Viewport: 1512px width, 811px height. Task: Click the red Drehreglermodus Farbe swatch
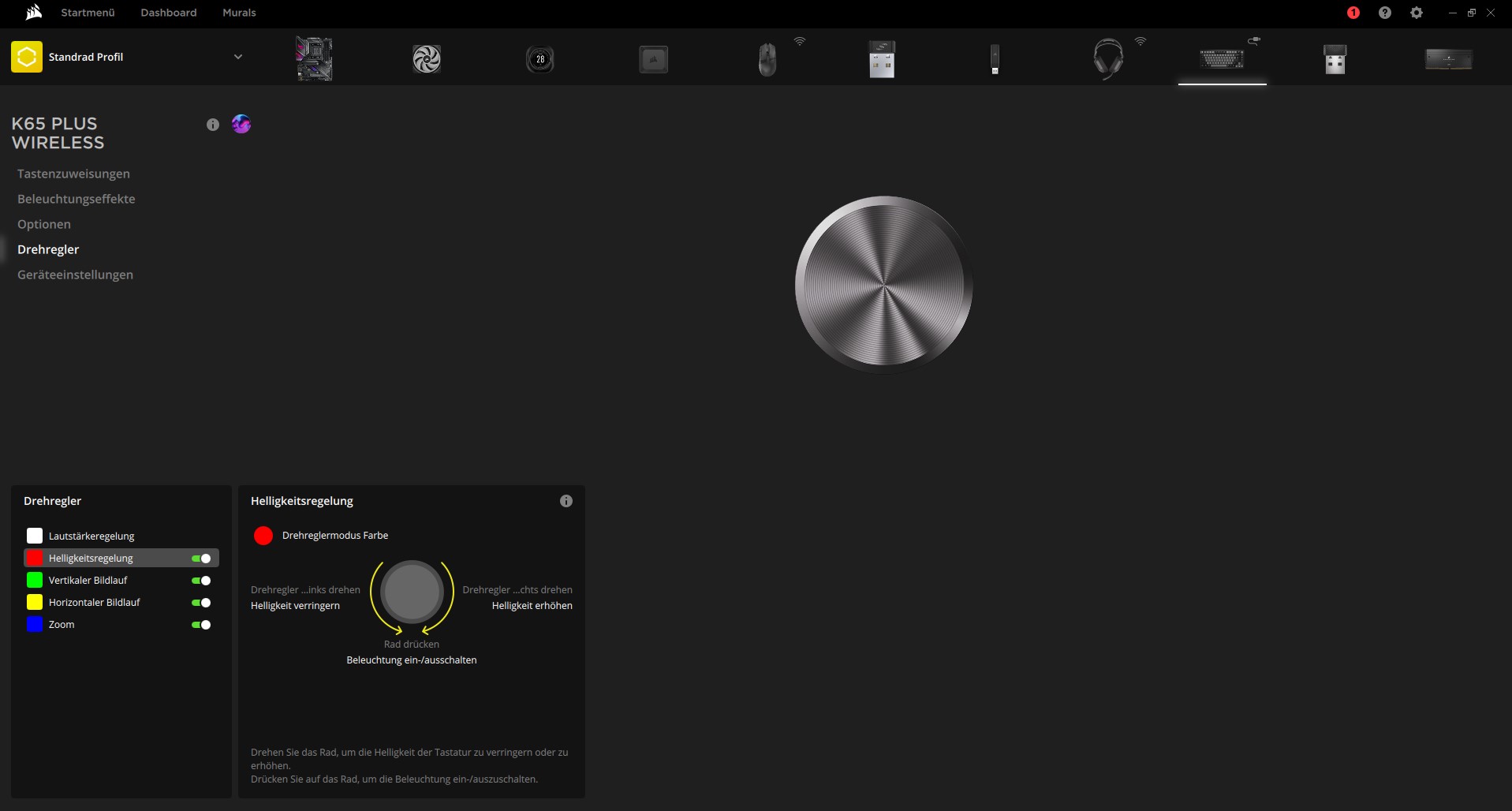click(263, 536)
